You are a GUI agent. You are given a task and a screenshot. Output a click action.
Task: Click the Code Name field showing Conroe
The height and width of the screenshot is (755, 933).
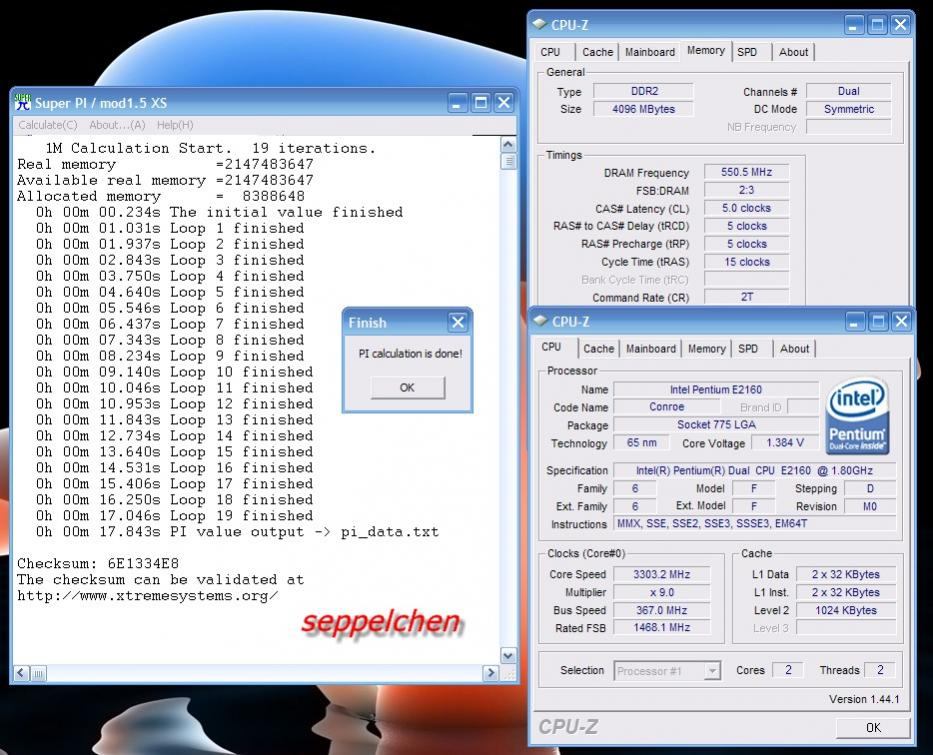pyautogui.click(x=666, y=407)
